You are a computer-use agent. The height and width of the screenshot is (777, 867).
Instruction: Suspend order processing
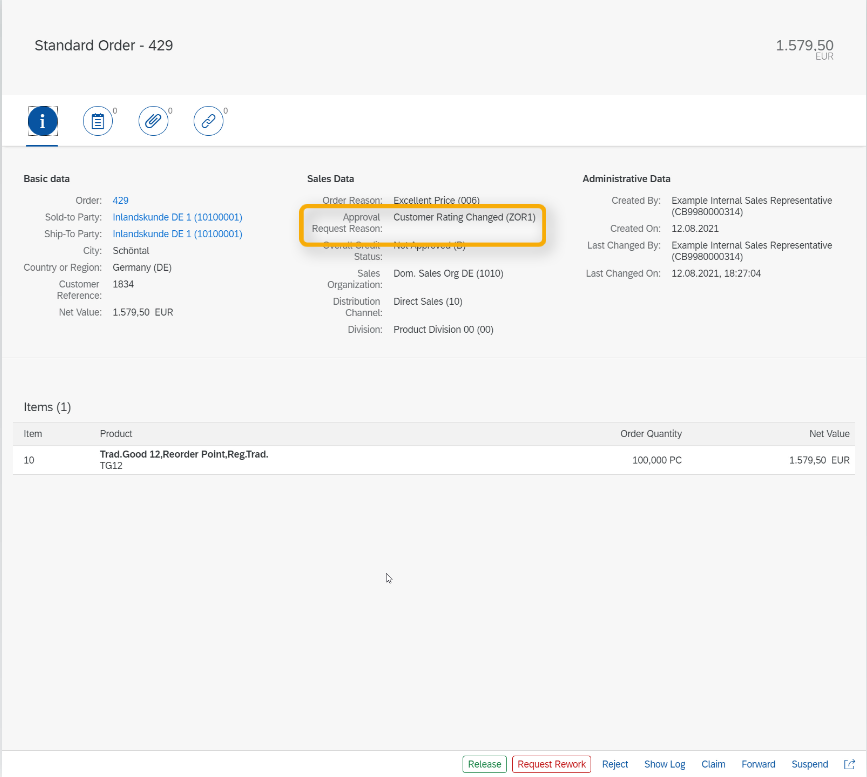tap(810, 763)
